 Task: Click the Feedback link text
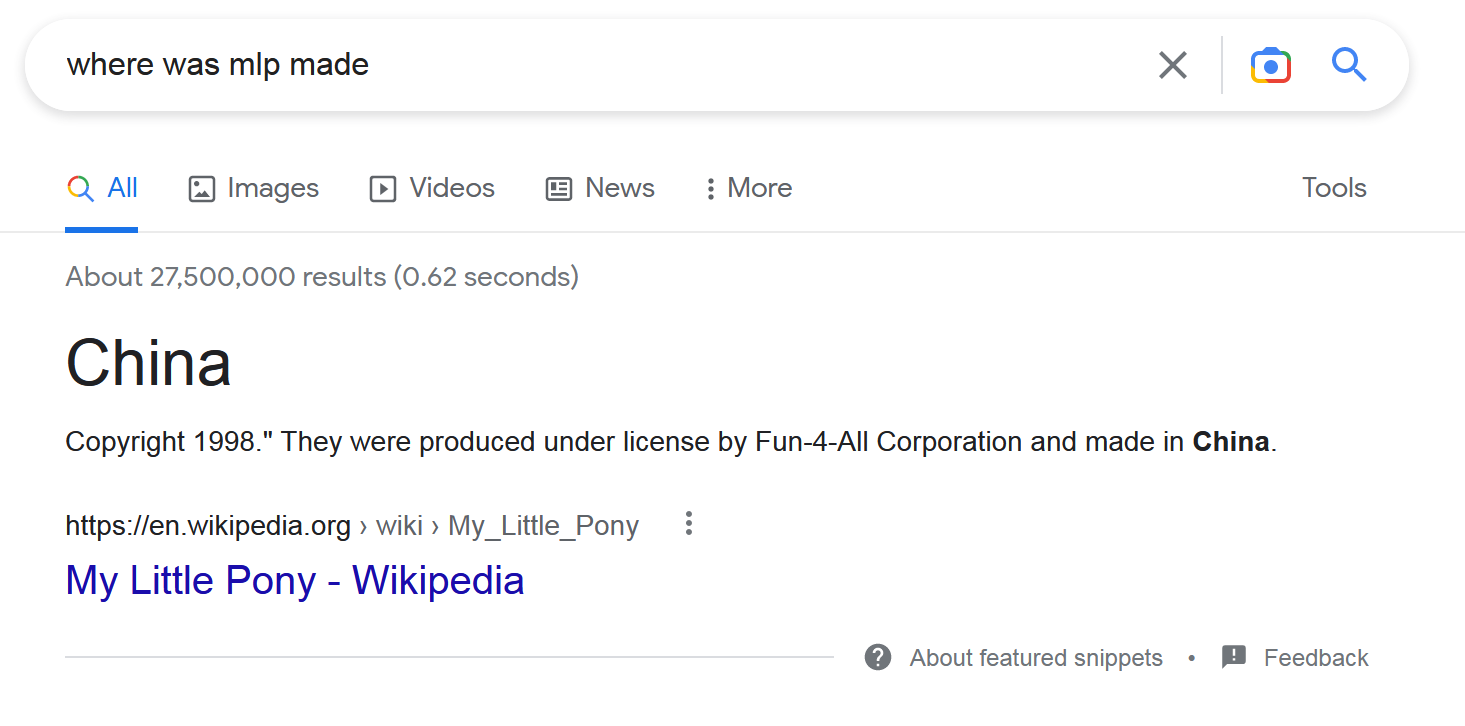click(1315, 658)
